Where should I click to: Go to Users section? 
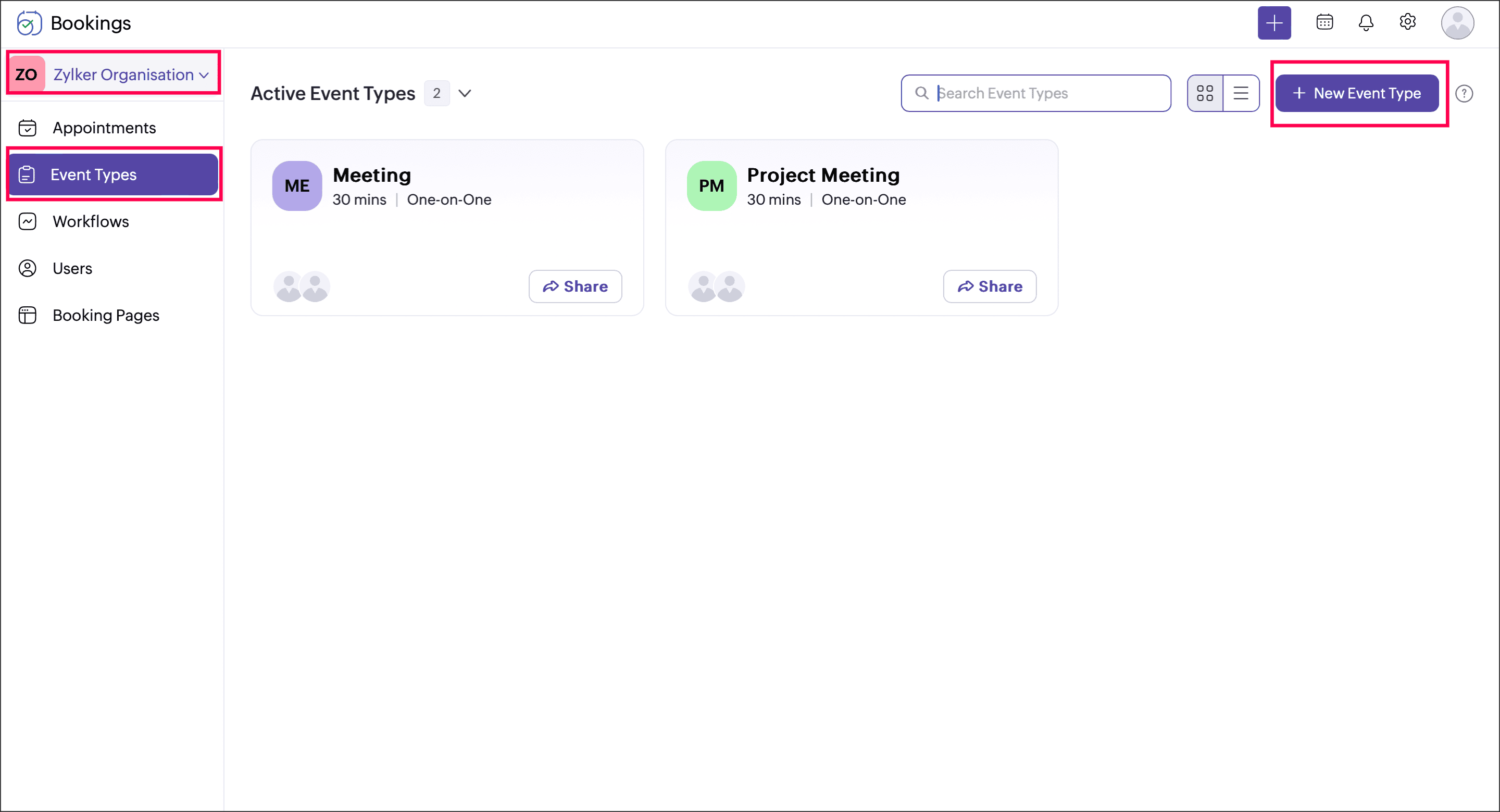click(72, 268)
